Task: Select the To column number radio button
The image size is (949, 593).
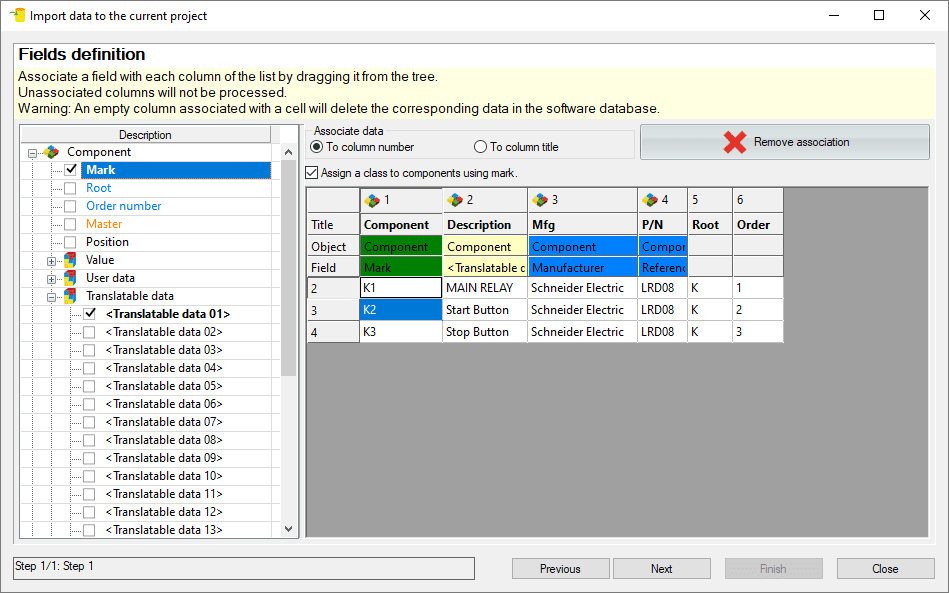Action: click(316, 147)
